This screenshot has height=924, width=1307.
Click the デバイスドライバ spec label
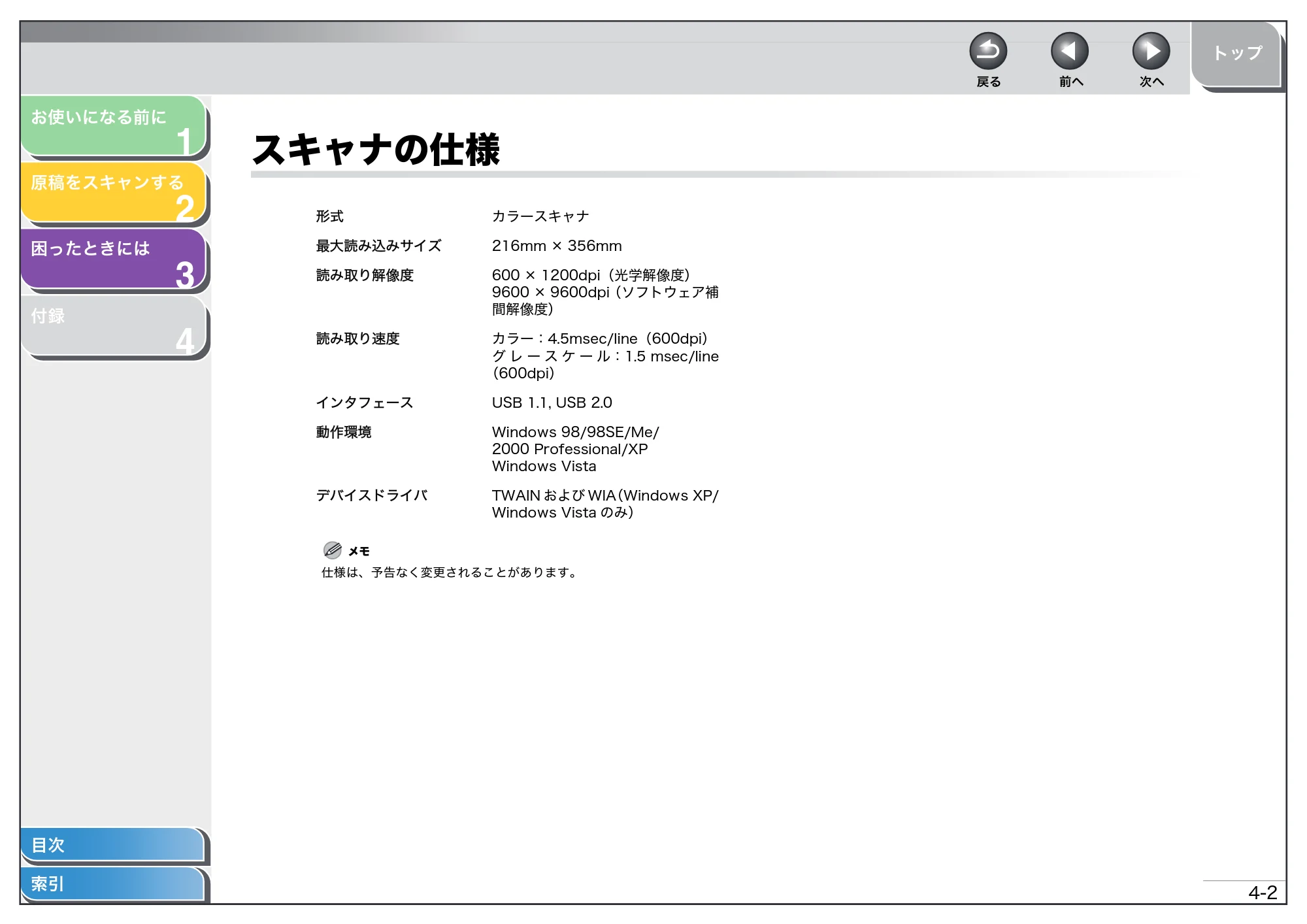point(371,495)
